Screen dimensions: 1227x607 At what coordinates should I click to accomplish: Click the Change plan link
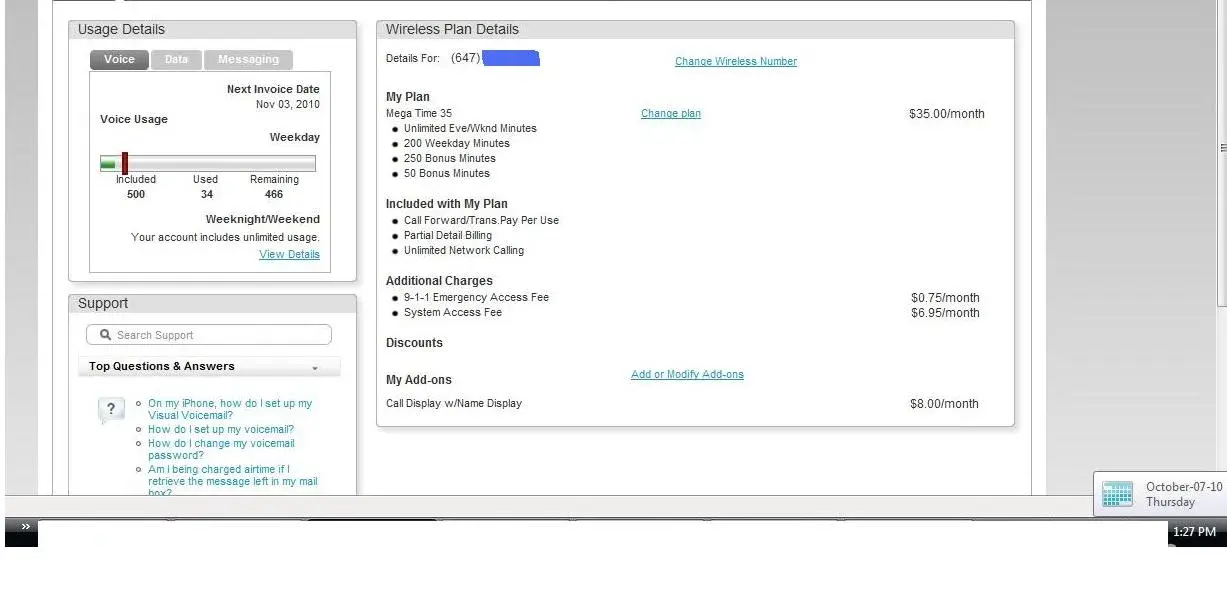point(670,114)
